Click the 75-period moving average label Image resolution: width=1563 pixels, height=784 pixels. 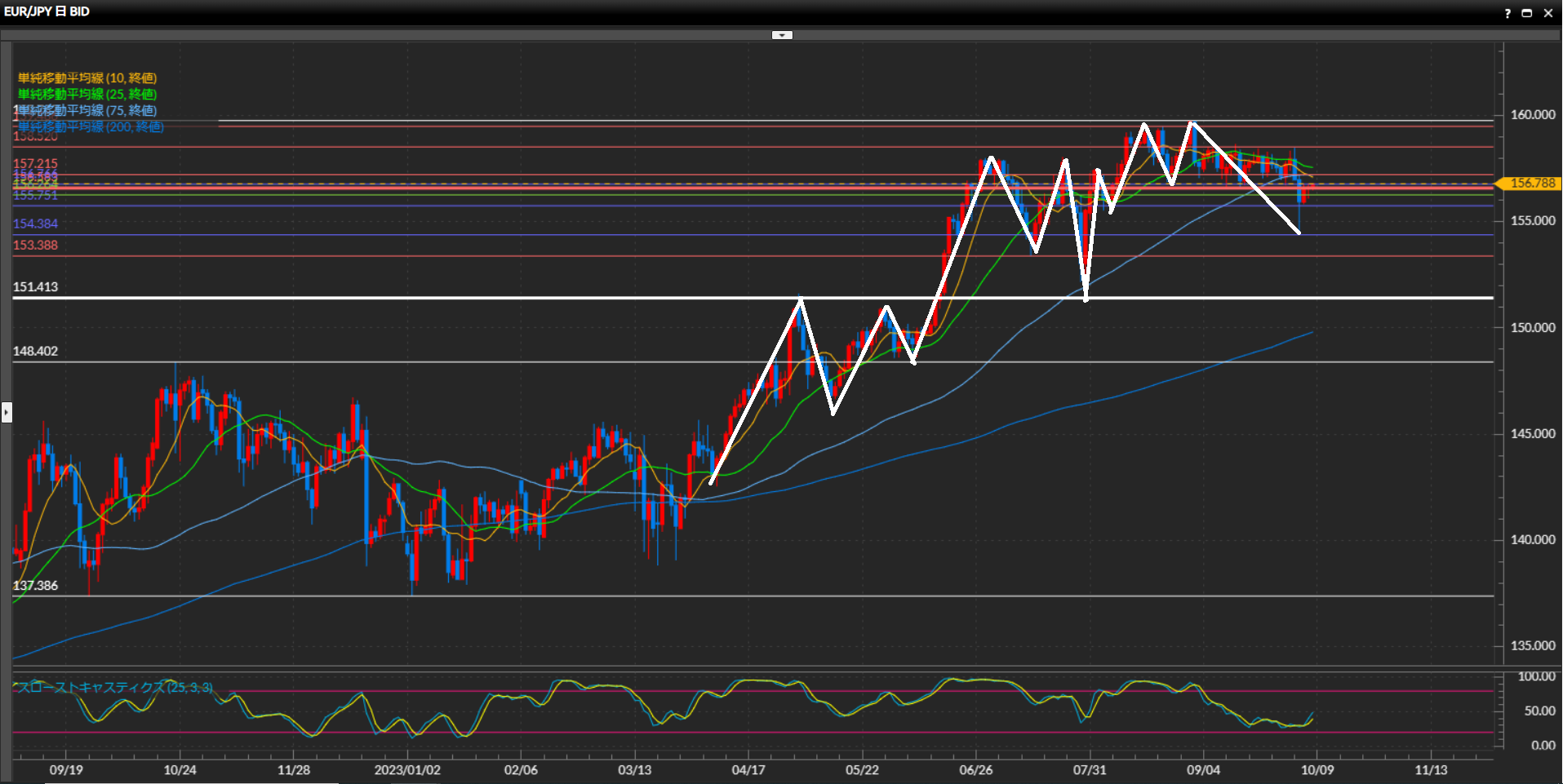[87, 110]
